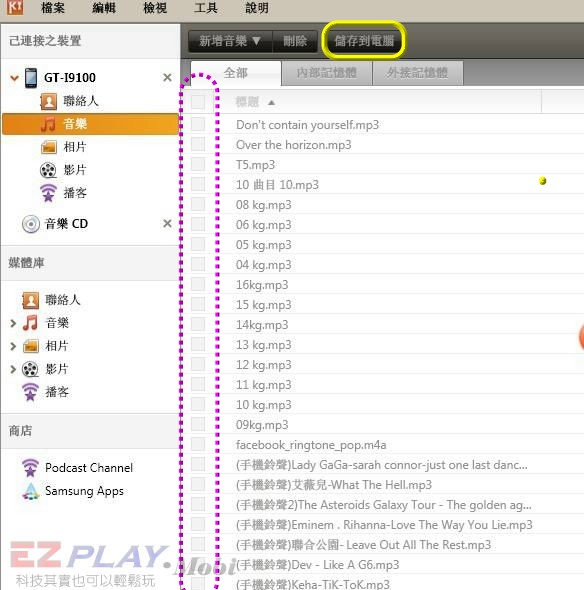Click the library 影片 film reel icon
Screen dimensions: 584x590
(x=30, y=369)
